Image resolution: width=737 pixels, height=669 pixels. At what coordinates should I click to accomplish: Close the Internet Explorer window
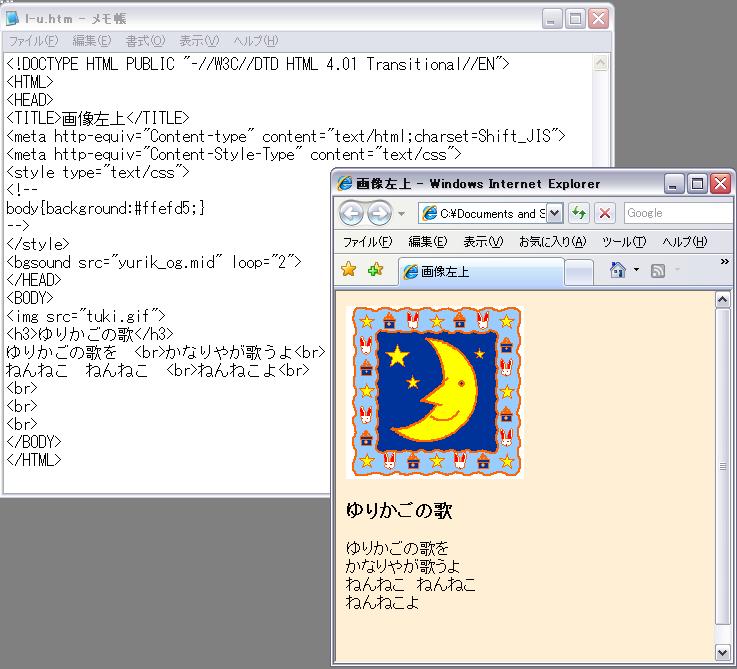pyautogui.click(x=721, y=183)
